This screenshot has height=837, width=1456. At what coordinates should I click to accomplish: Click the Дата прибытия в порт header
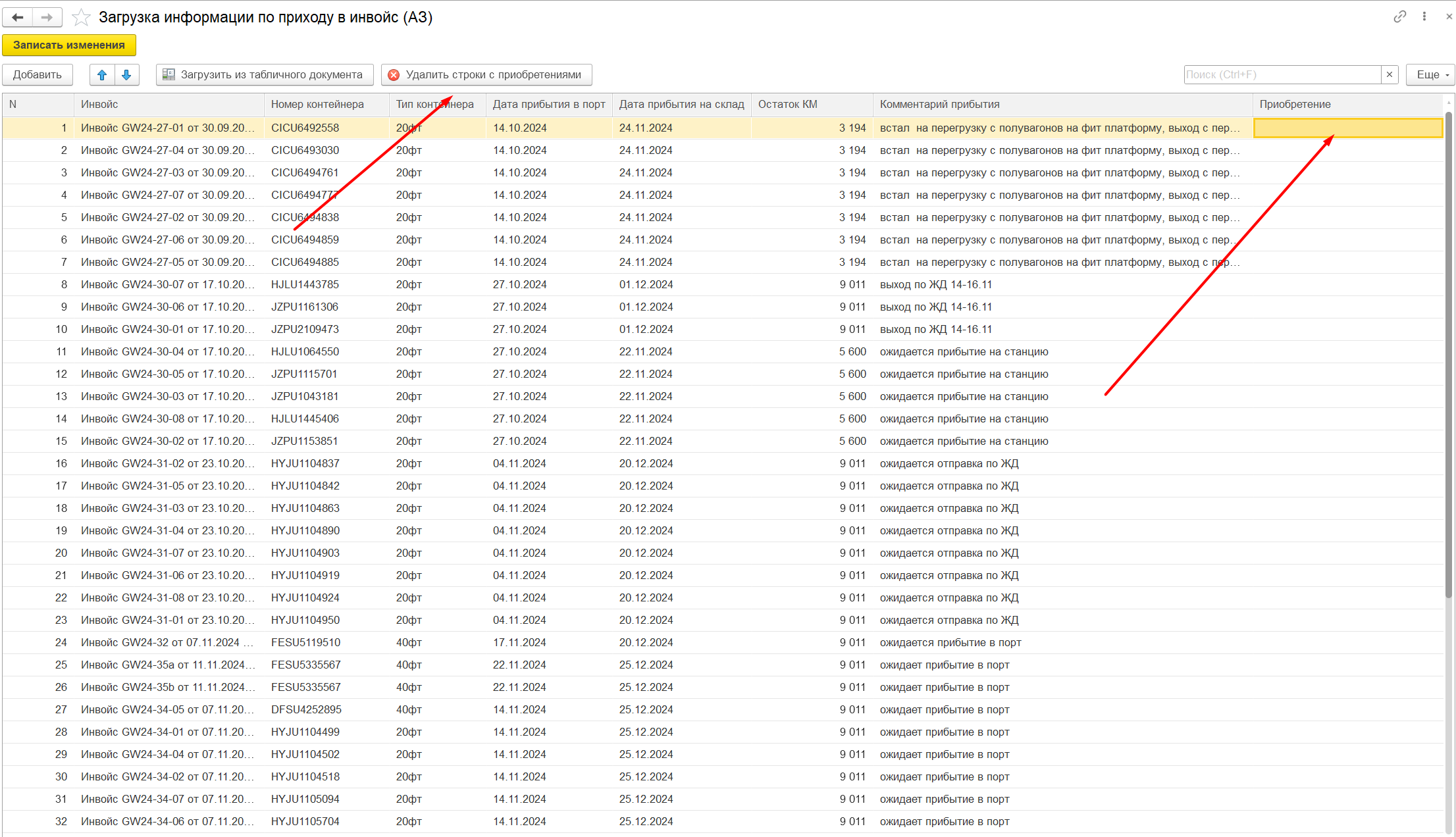tap(548, 105)
